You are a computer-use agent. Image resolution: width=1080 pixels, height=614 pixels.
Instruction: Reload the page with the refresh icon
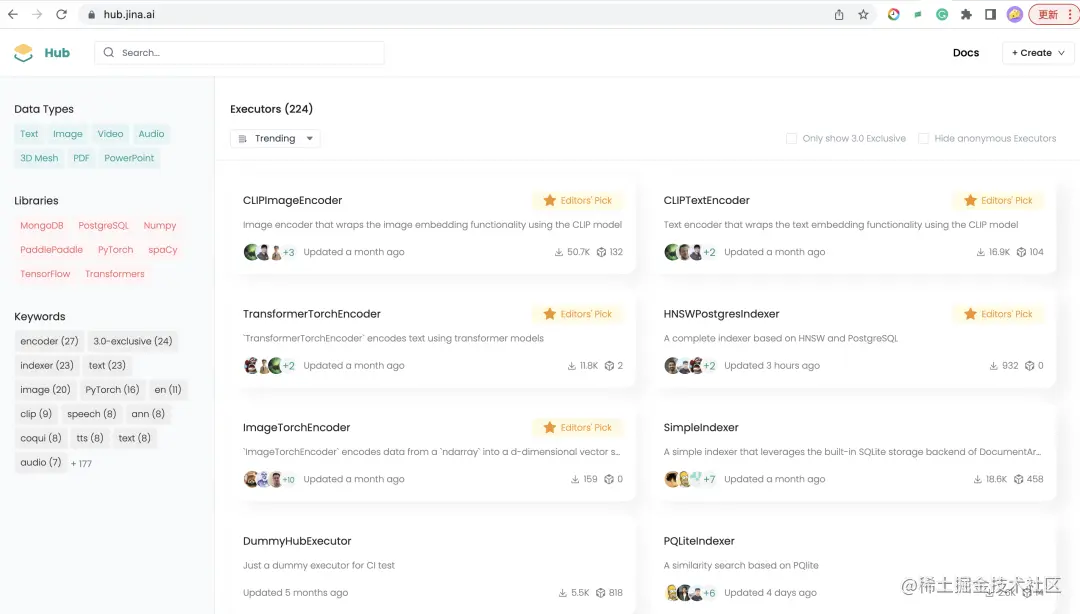click(61, 14)
